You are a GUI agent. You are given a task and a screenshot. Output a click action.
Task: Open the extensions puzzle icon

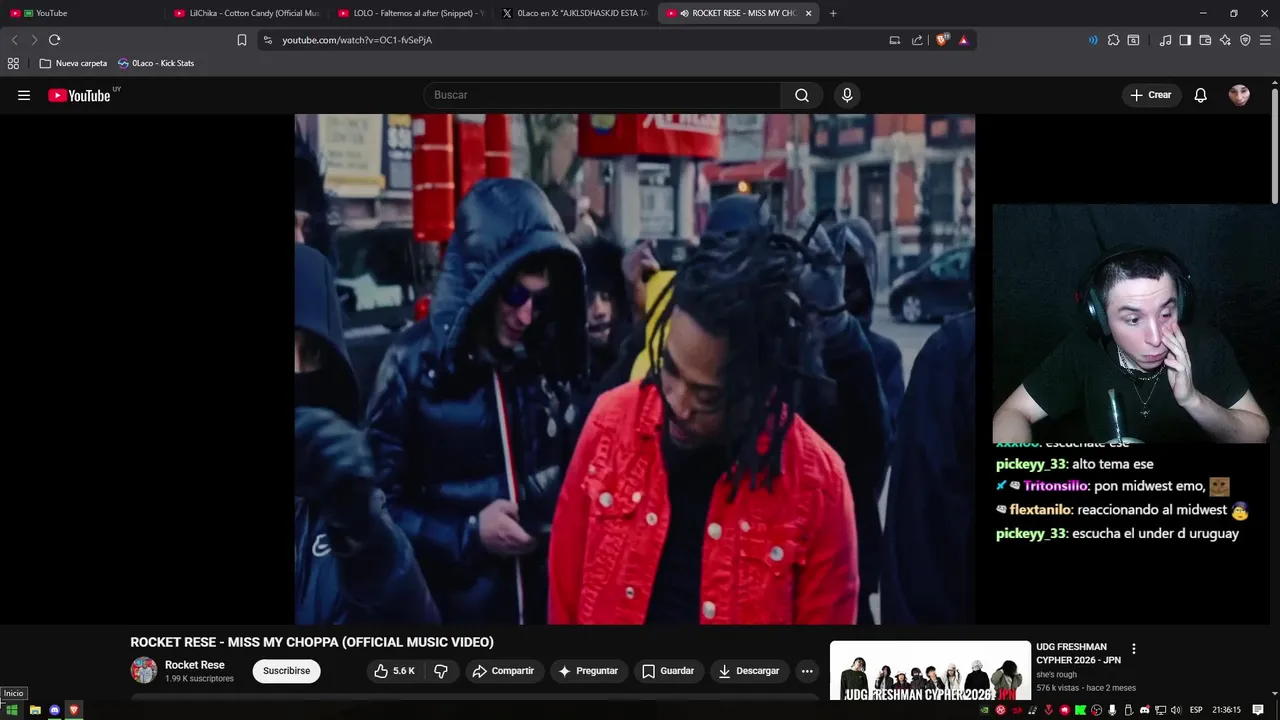1113,40
